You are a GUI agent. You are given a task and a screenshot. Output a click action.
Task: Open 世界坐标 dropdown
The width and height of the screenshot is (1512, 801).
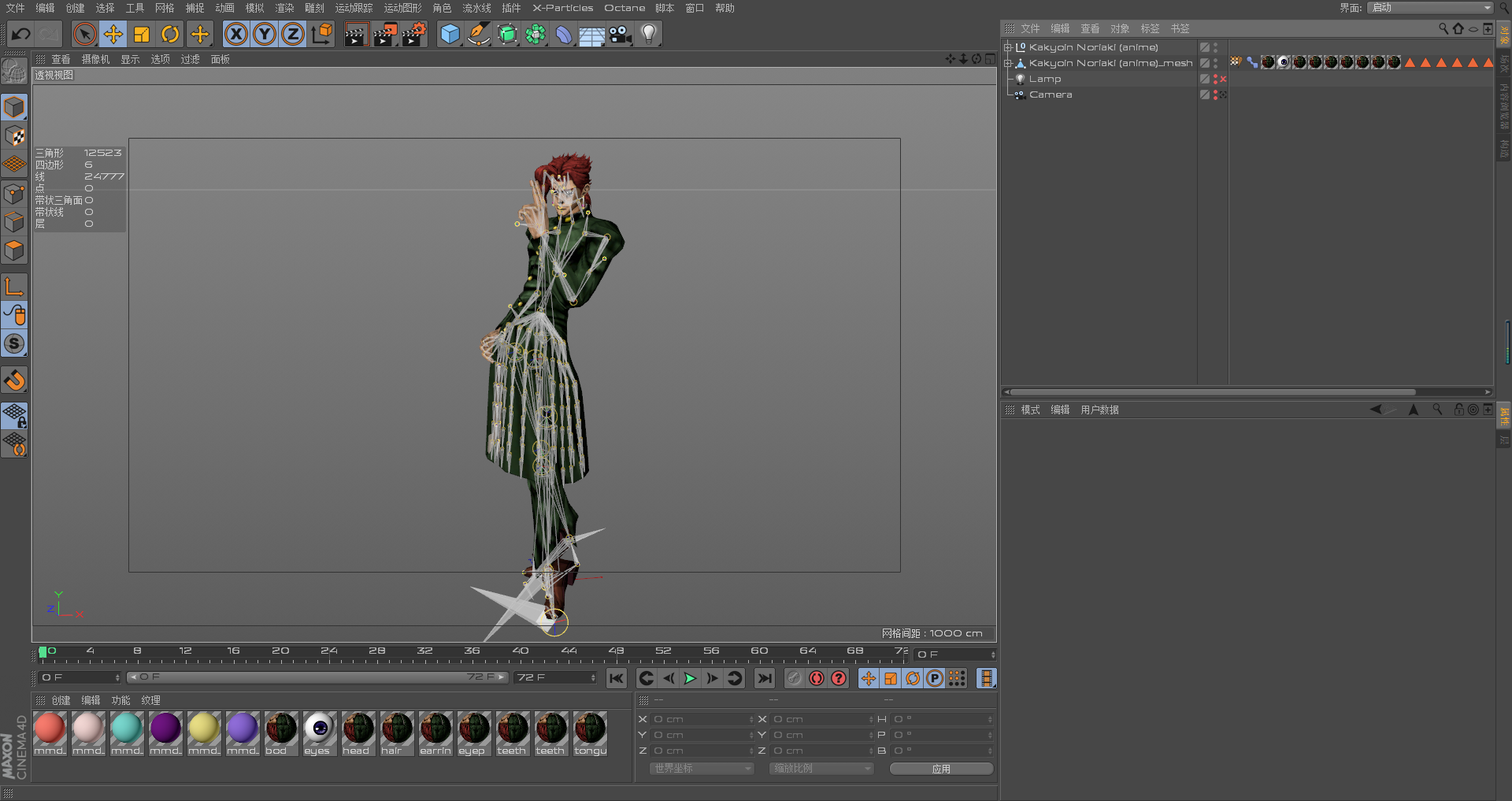tap(702, 769)
